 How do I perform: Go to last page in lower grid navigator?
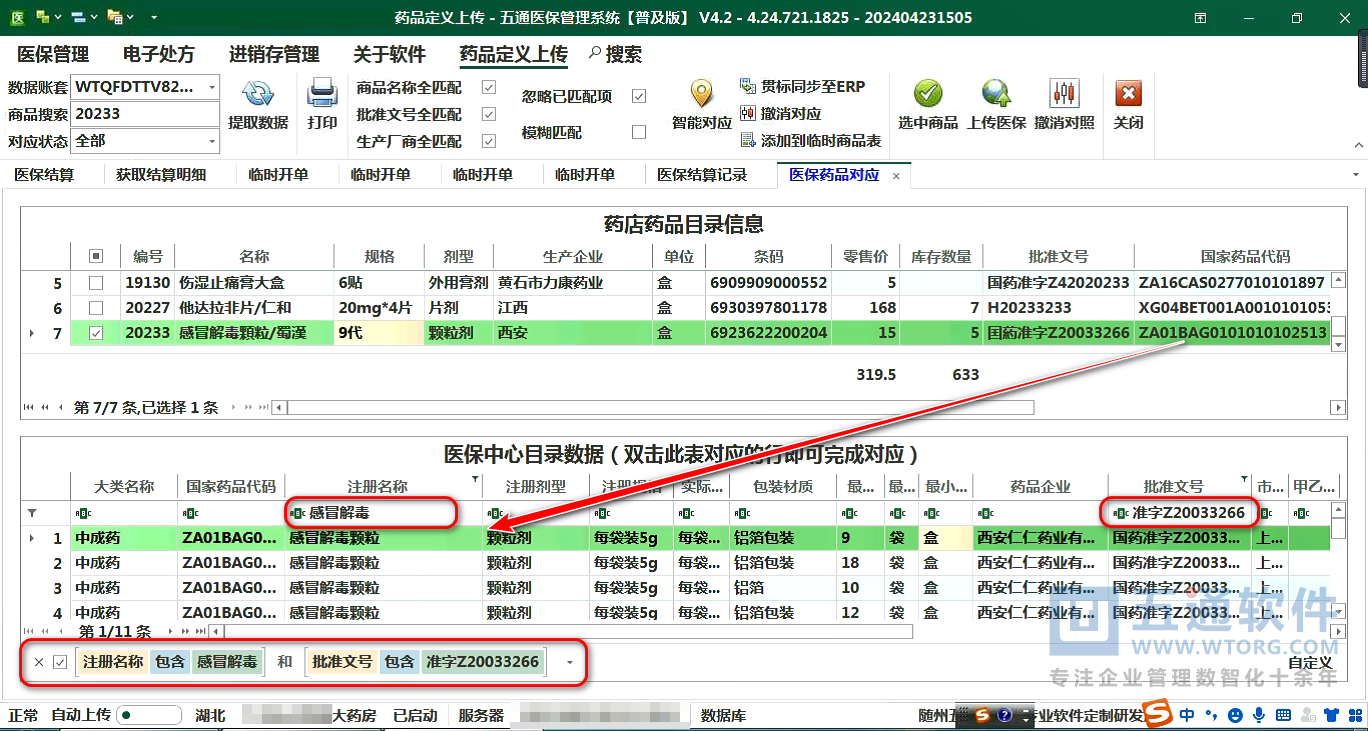(201, 631)
